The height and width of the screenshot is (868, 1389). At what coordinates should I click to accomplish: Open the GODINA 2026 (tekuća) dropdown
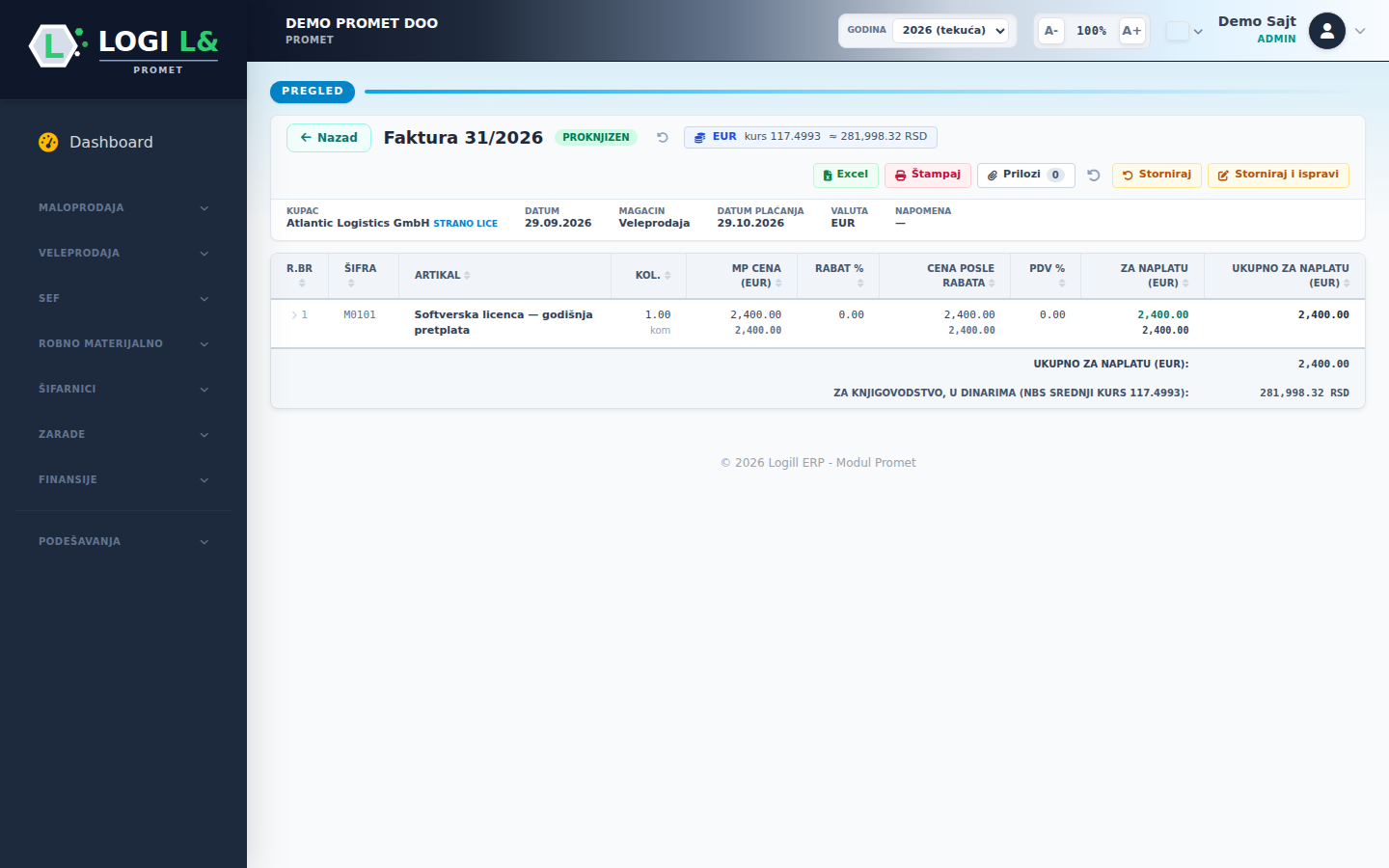(x=951, y=31)
